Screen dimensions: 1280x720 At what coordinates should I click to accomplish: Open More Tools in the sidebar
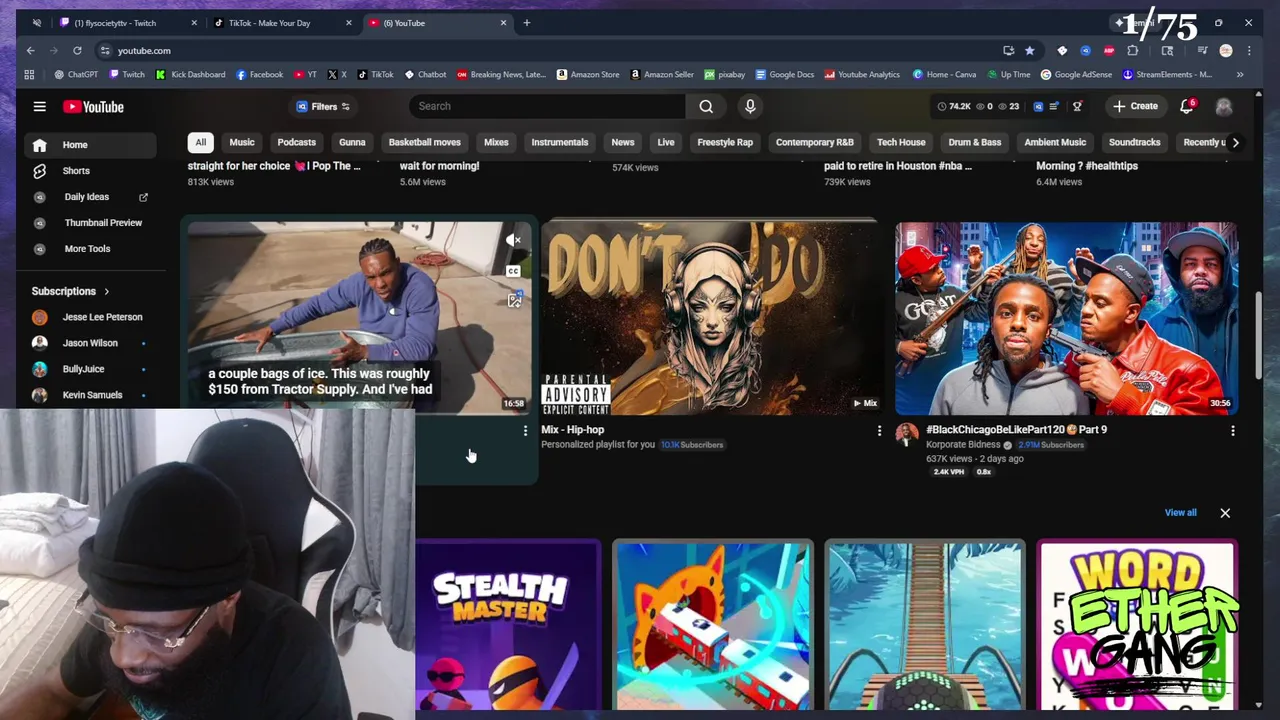pos(90,249)
